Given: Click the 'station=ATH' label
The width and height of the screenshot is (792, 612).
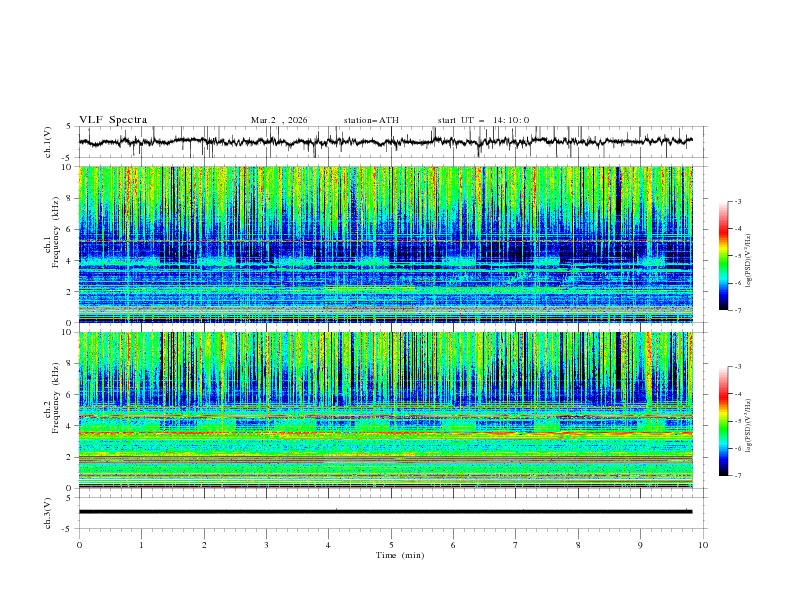Looking at the screenshot, I should [x=371, y=120].
